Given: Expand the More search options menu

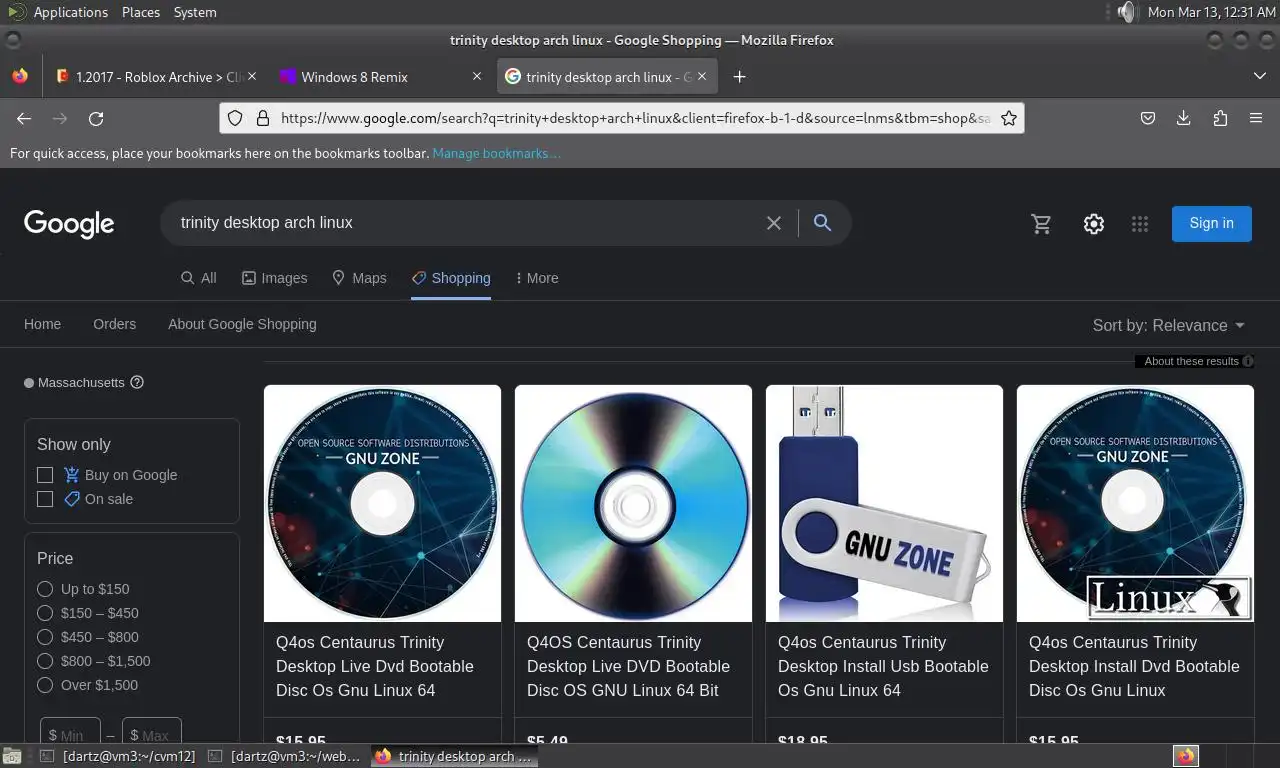Looking at the screenshot, I should [537, 278].
